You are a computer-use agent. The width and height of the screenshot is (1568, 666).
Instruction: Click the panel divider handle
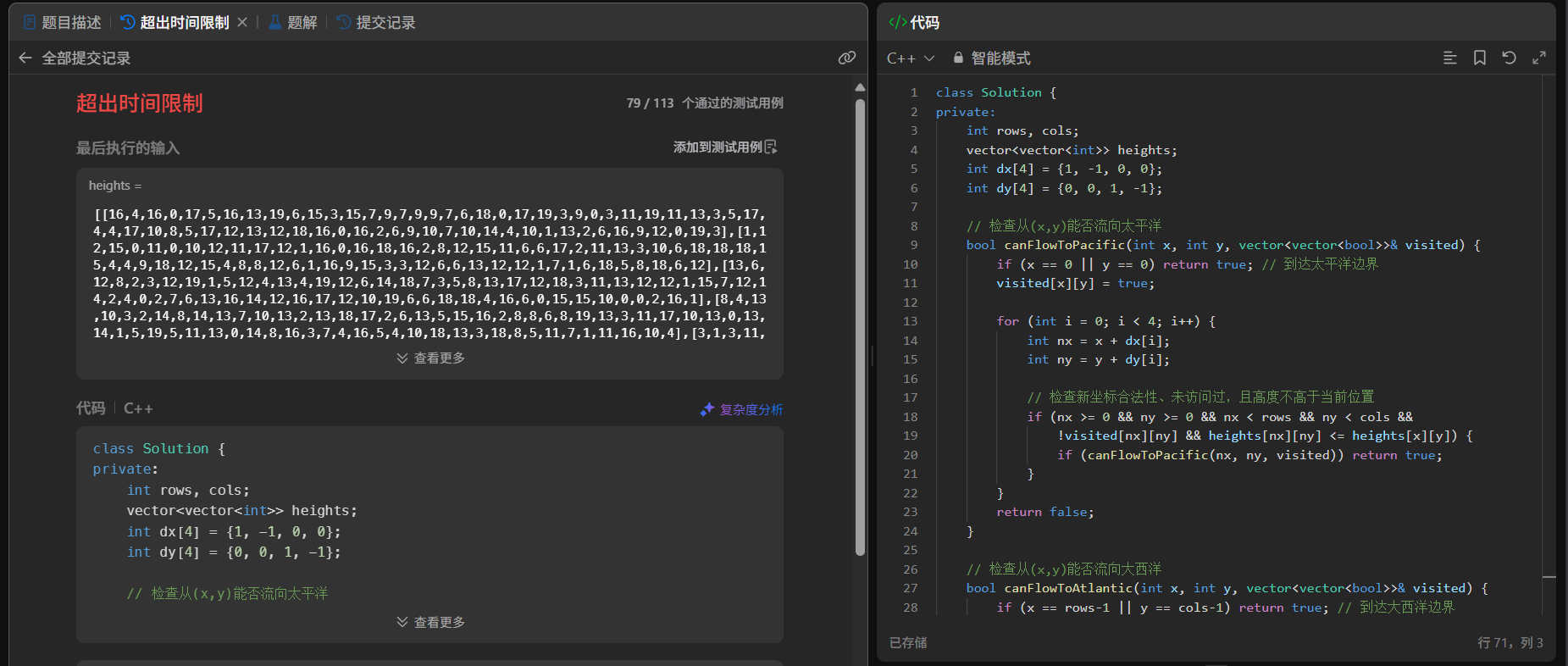873,356
